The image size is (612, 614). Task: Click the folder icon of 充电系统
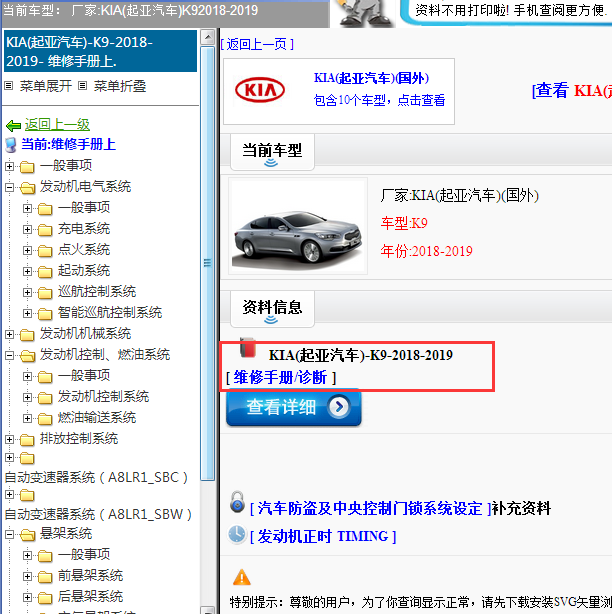click(45, 229)
